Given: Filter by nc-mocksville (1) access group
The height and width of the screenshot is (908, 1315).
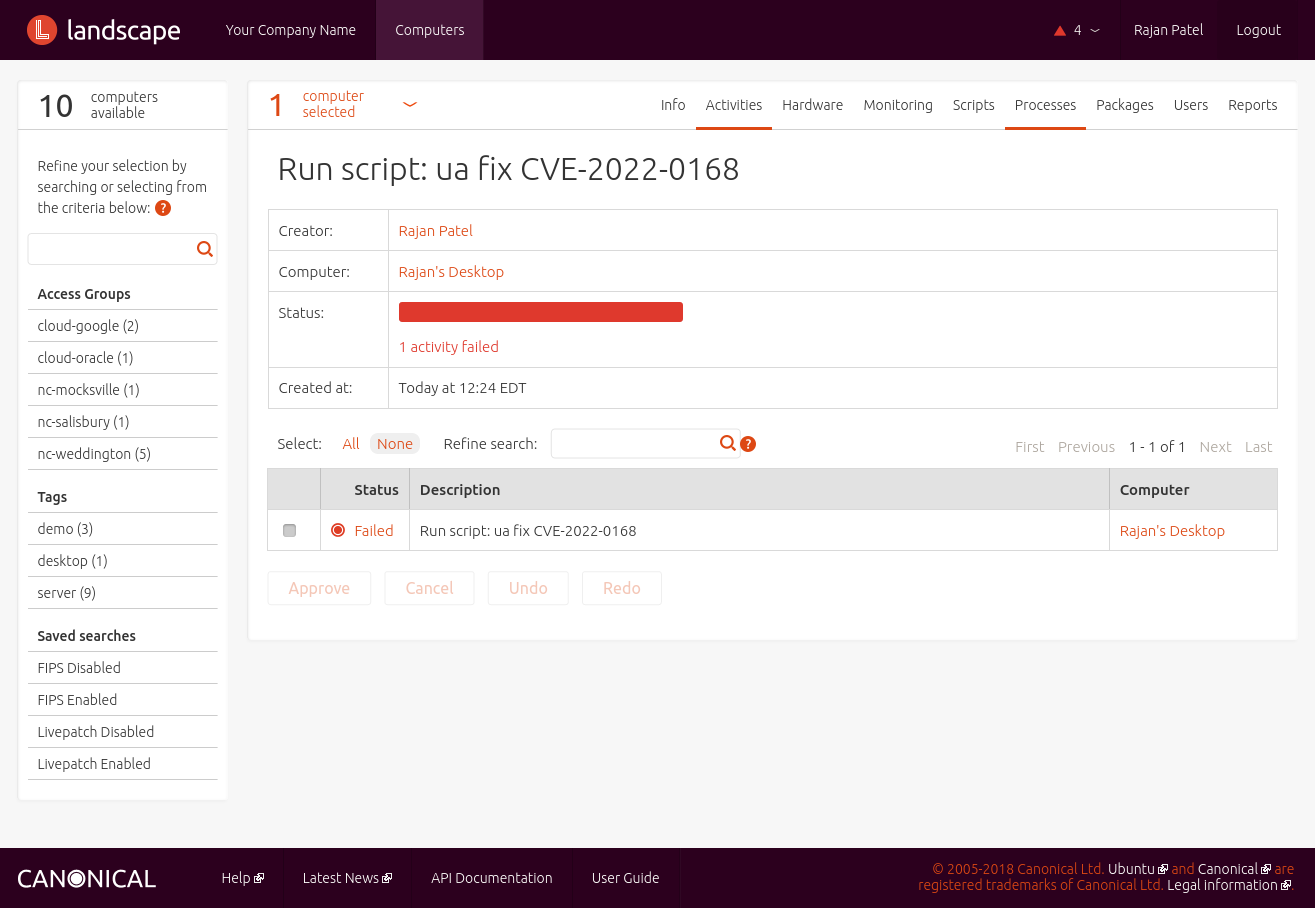Looking at the screenshot, I should 88,390.
